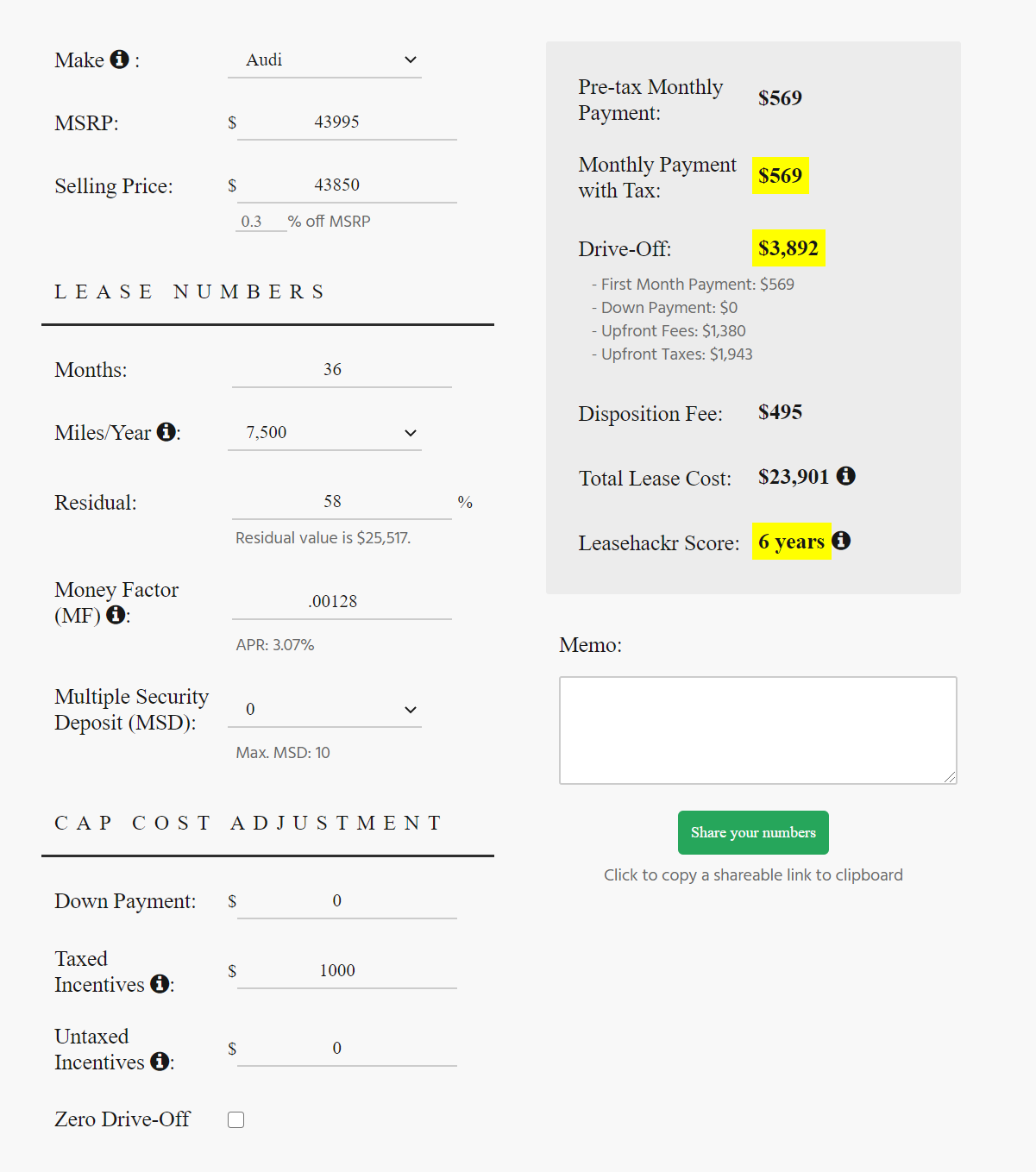Click the Money Factor value field

(x=342, y=601)
